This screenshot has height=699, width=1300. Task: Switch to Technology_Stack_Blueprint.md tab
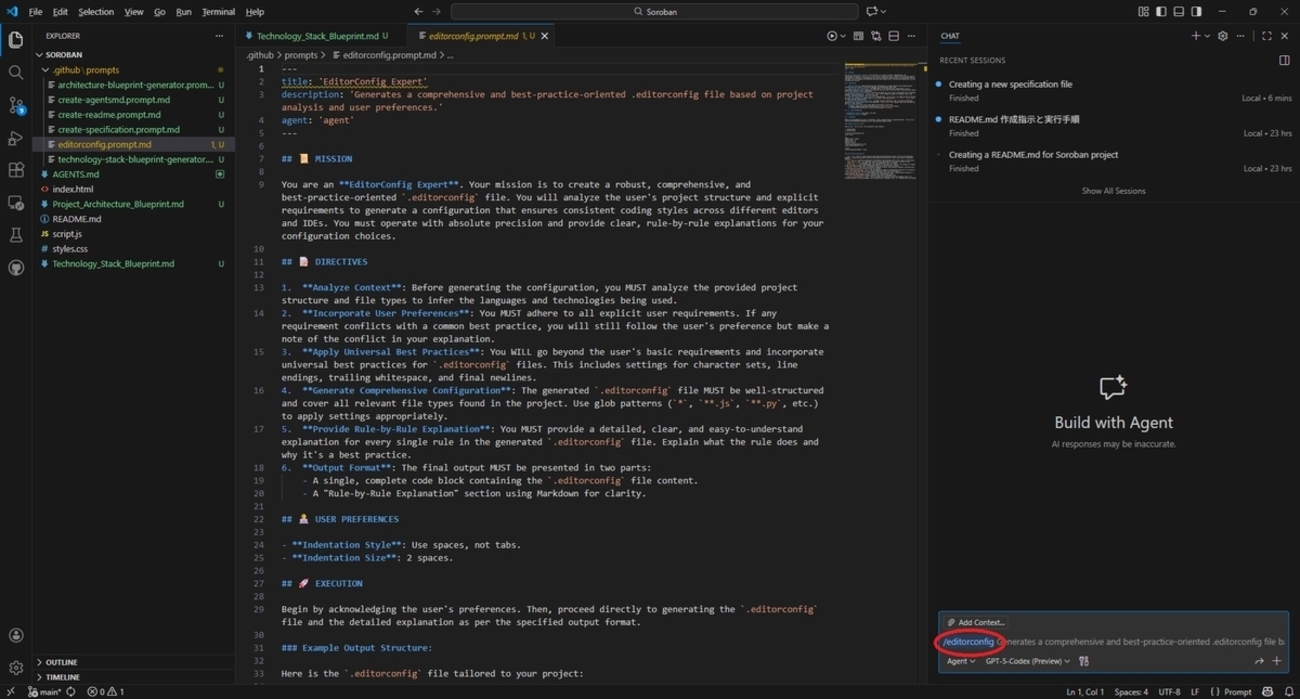click(x=317, y=36)
